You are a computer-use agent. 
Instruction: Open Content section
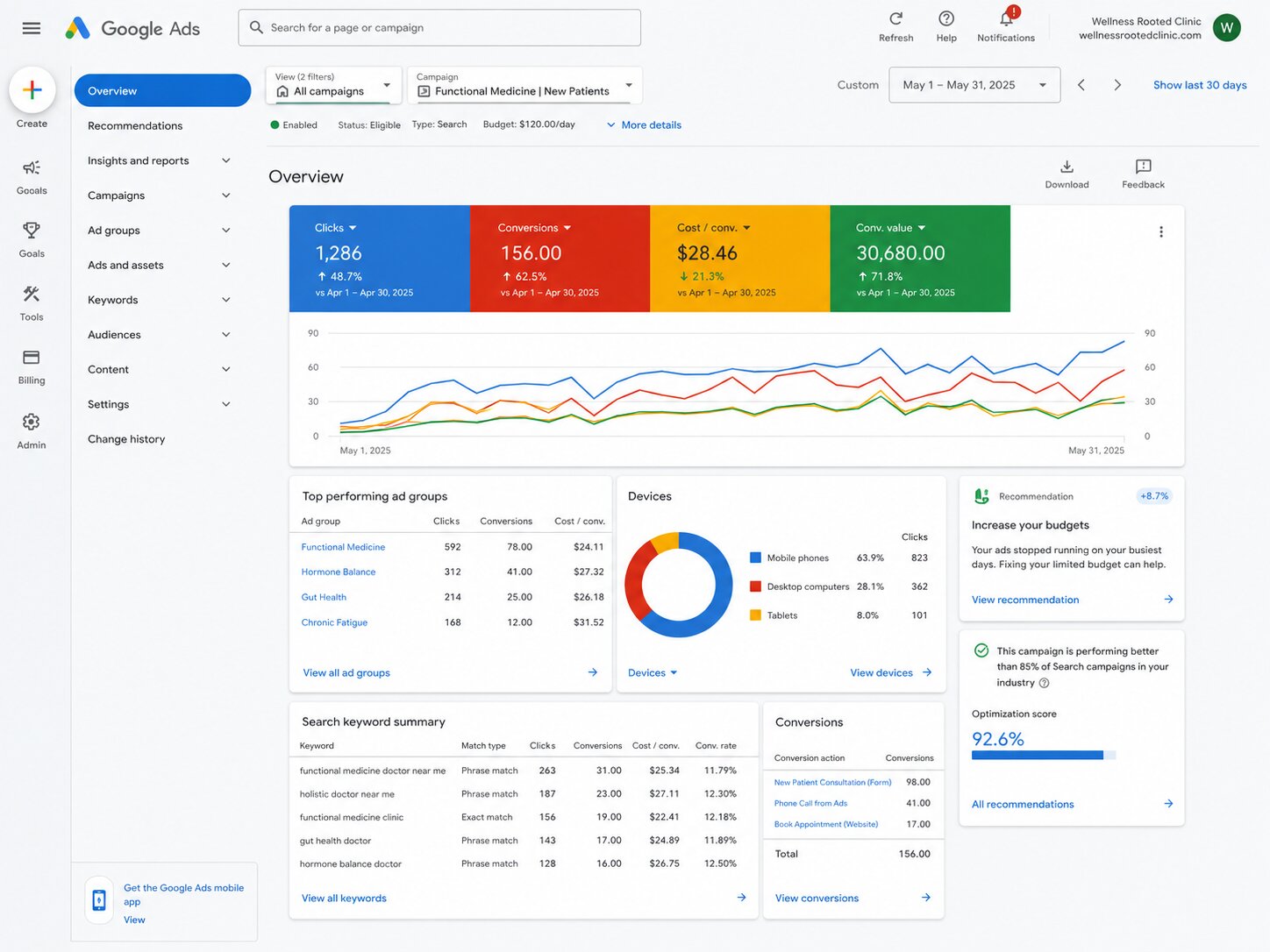161,369
